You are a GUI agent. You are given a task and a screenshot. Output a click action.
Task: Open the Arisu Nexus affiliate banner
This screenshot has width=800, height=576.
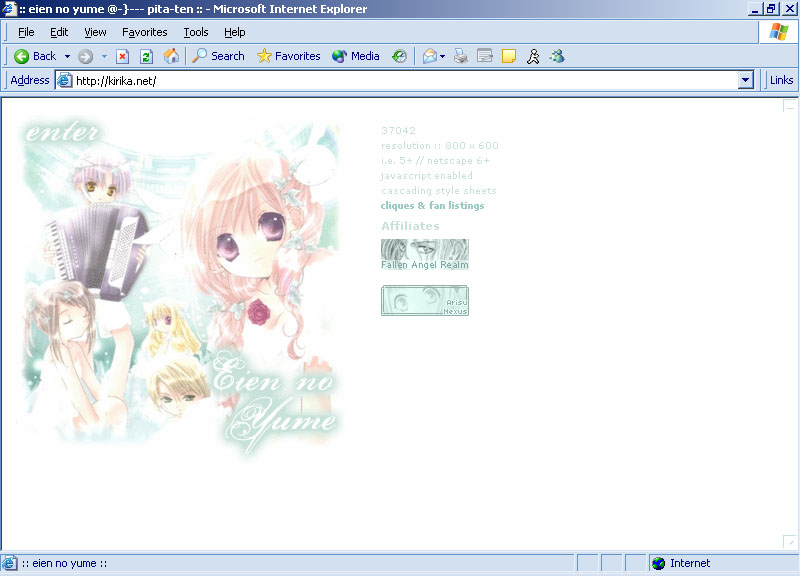tap(424, 300)
